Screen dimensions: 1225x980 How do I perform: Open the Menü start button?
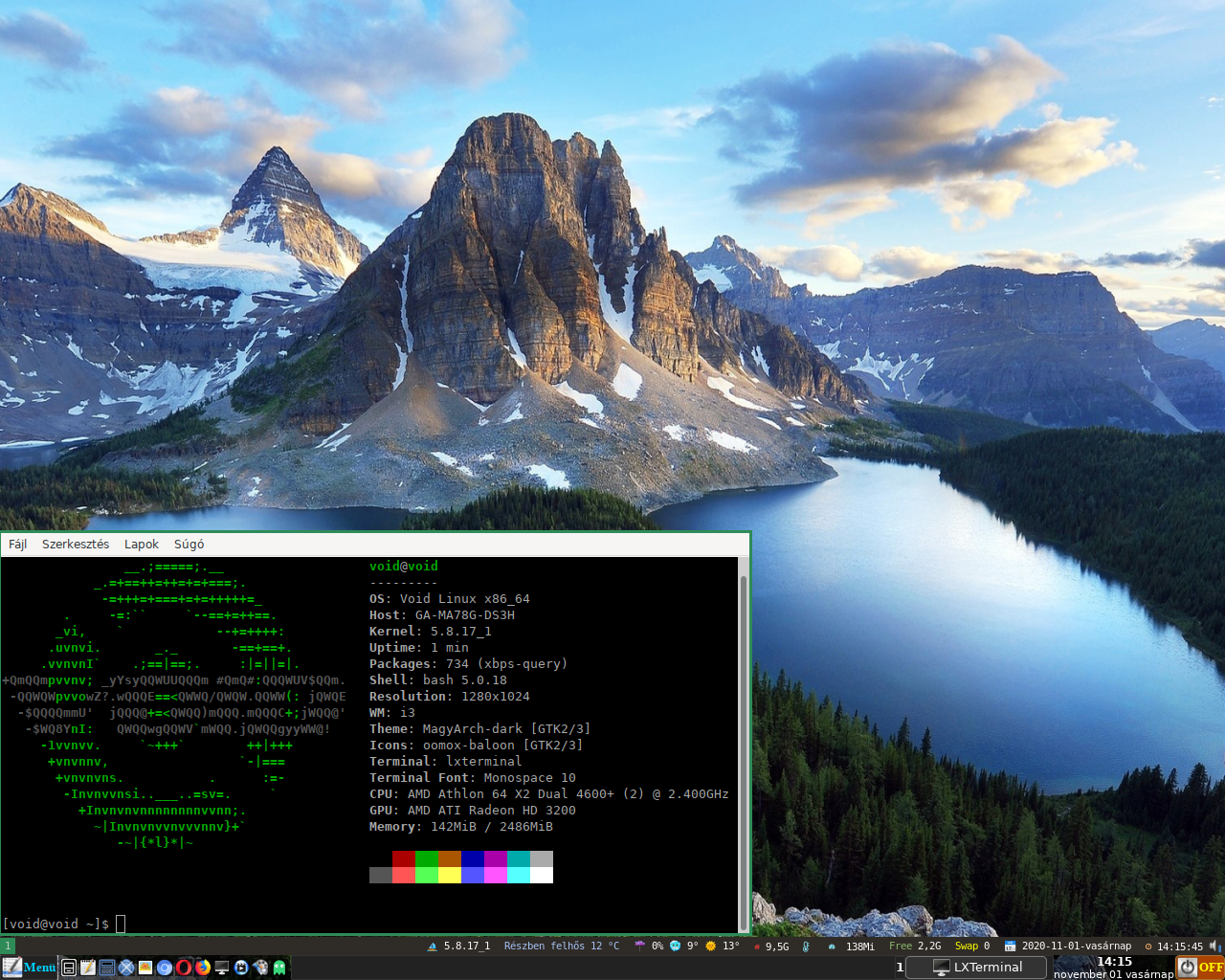point(29,968)
